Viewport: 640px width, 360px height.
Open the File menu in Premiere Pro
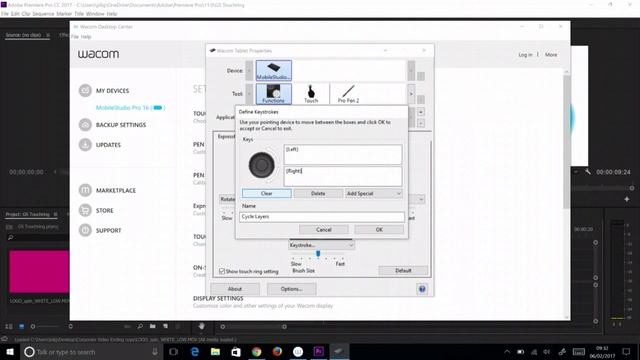tap(4, 13)
